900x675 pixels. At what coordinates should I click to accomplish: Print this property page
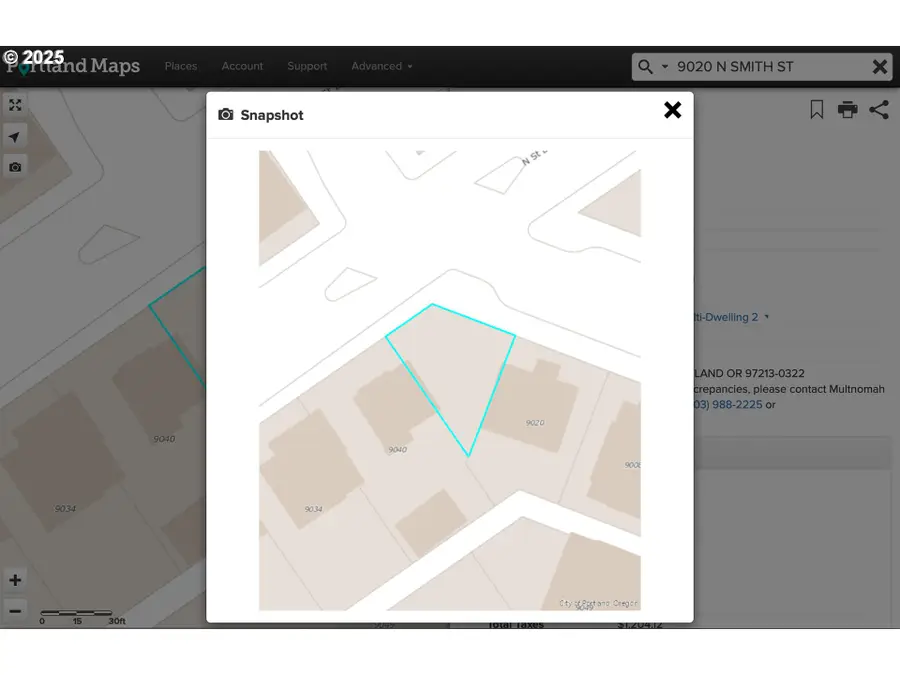point(847,110)
